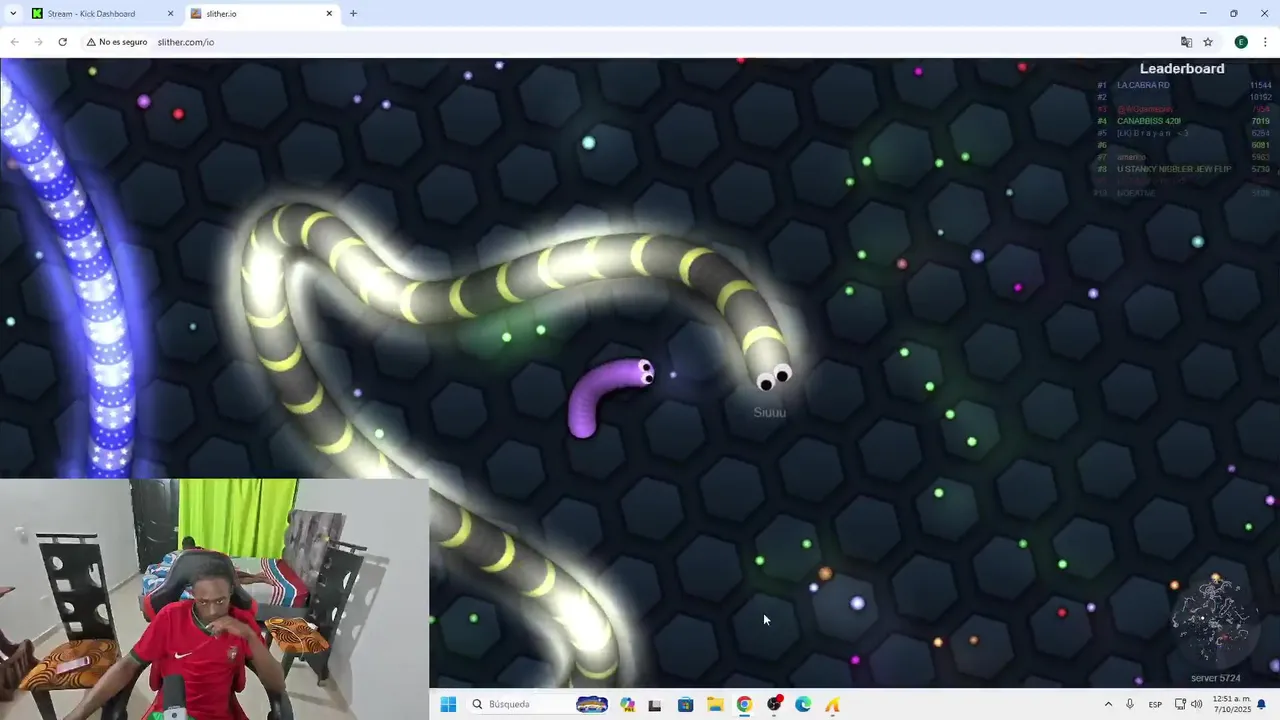The height and width of the screenshot is (720, 1280).
Task: Open File Explorer from taskbar
Action: 715,704
